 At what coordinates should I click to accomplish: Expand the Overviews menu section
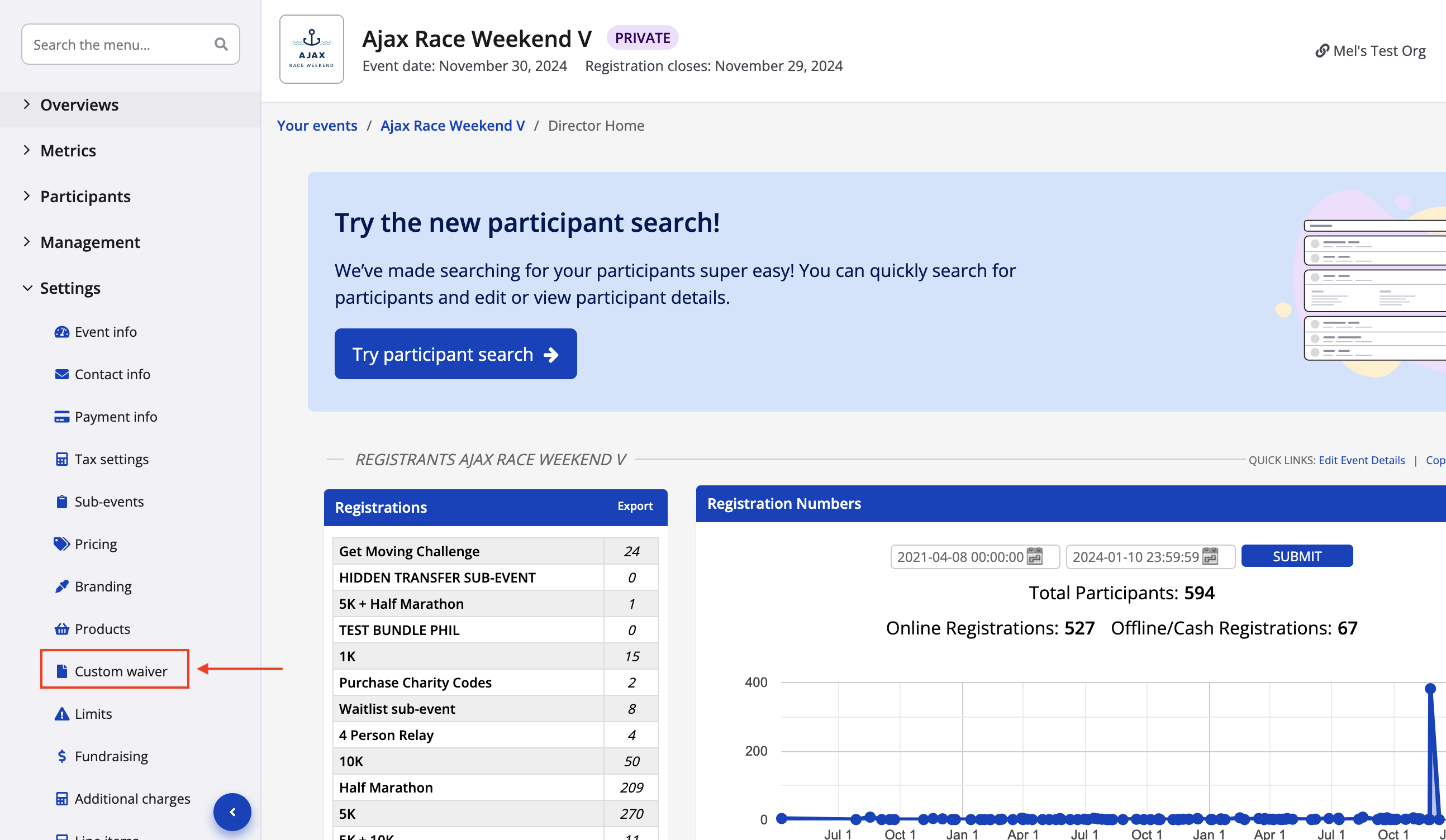[x=79, y=105]
